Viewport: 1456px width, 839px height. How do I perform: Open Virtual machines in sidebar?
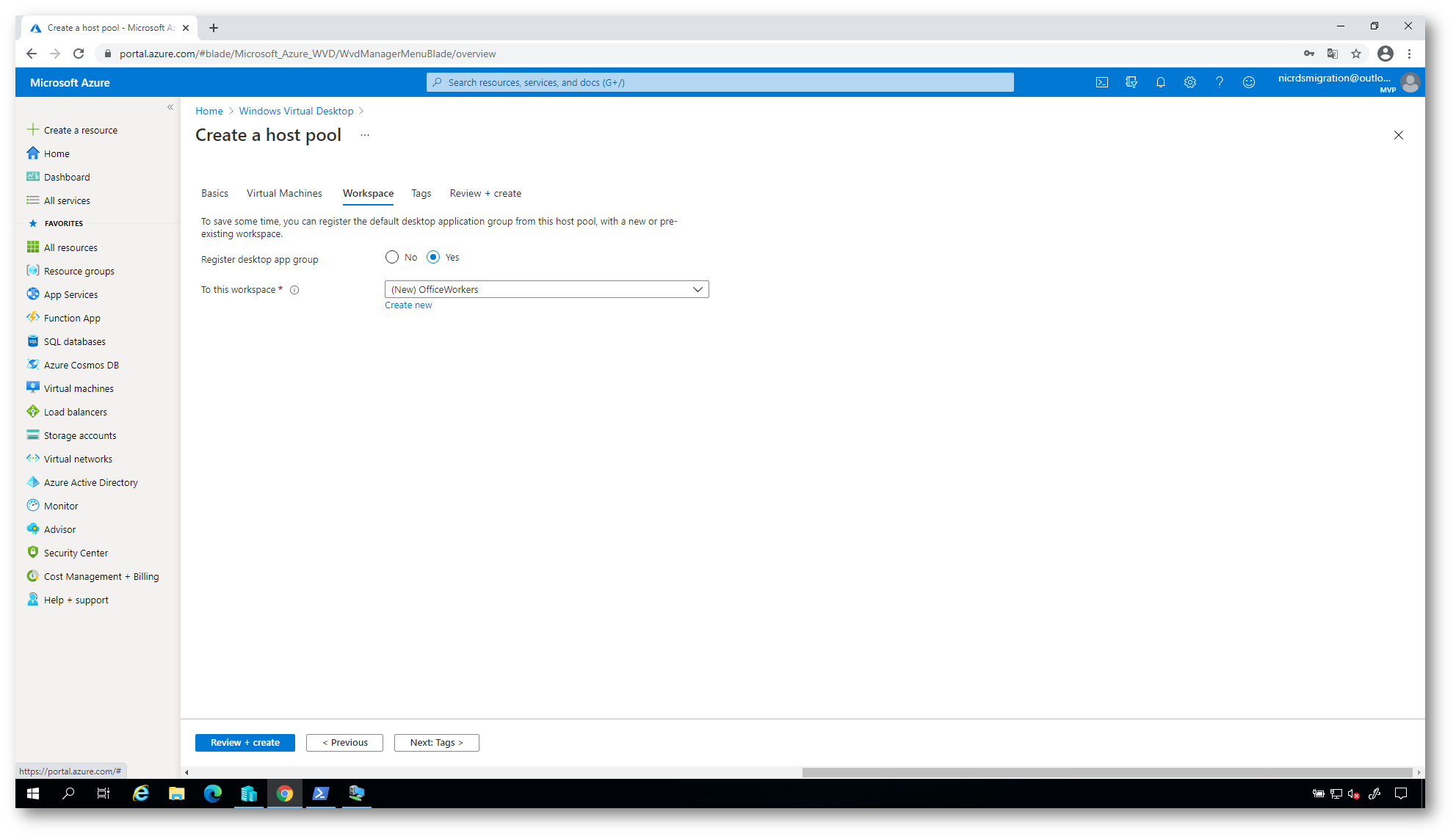pos(70,388)
